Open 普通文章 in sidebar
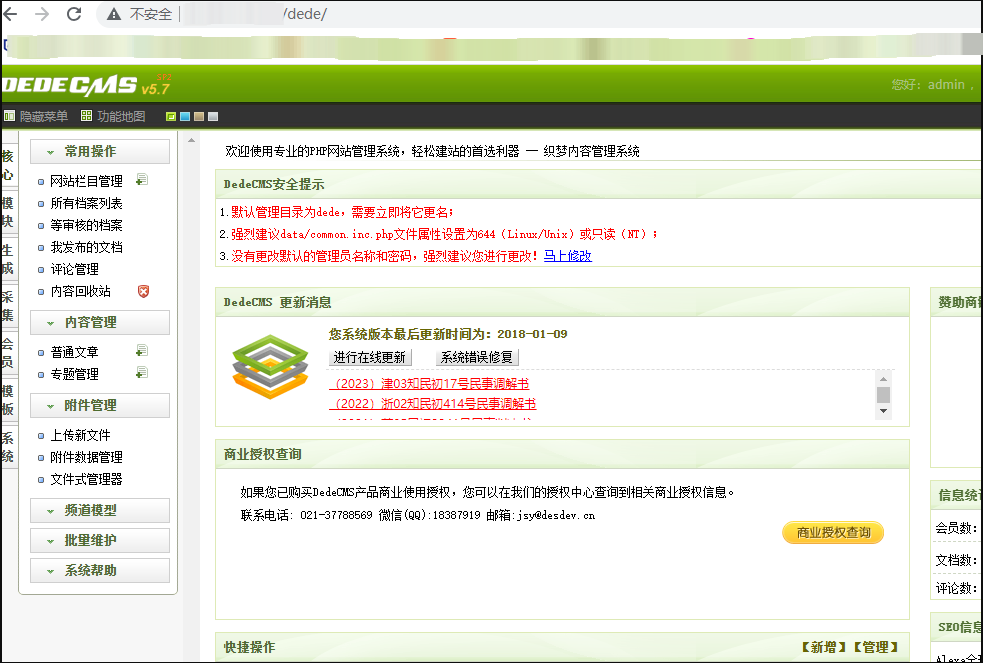Image resolution: width=983 pixels, height=663 pixels. [x=75, y=352]
